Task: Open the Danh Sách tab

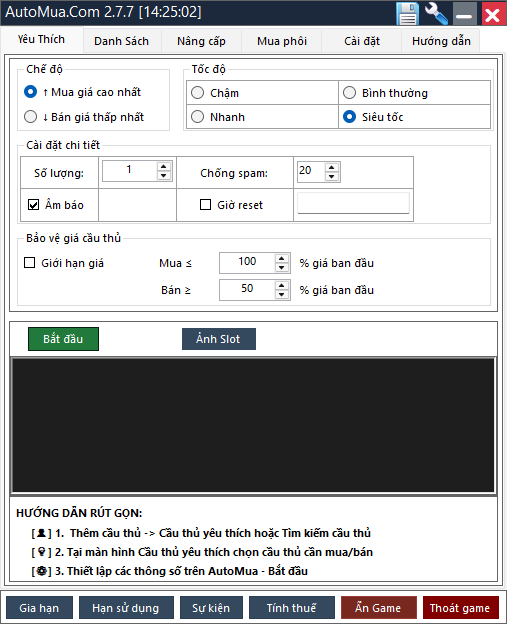Action: (x=121, y=41)
